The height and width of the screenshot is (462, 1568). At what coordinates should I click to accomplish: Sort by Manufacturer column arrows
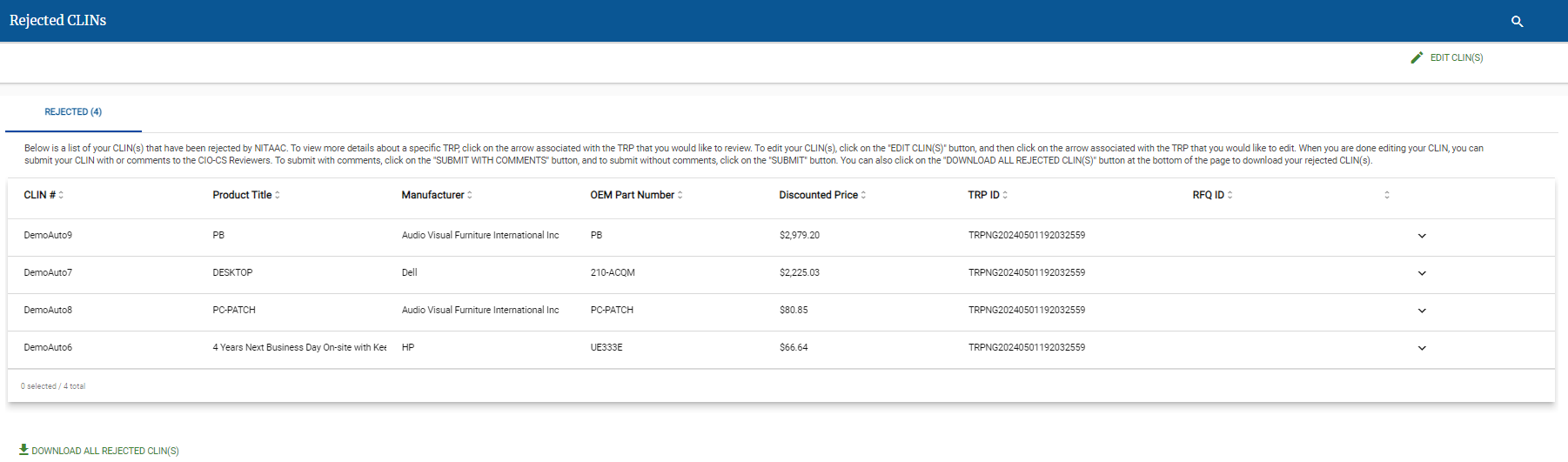click(x=470, y=195)
